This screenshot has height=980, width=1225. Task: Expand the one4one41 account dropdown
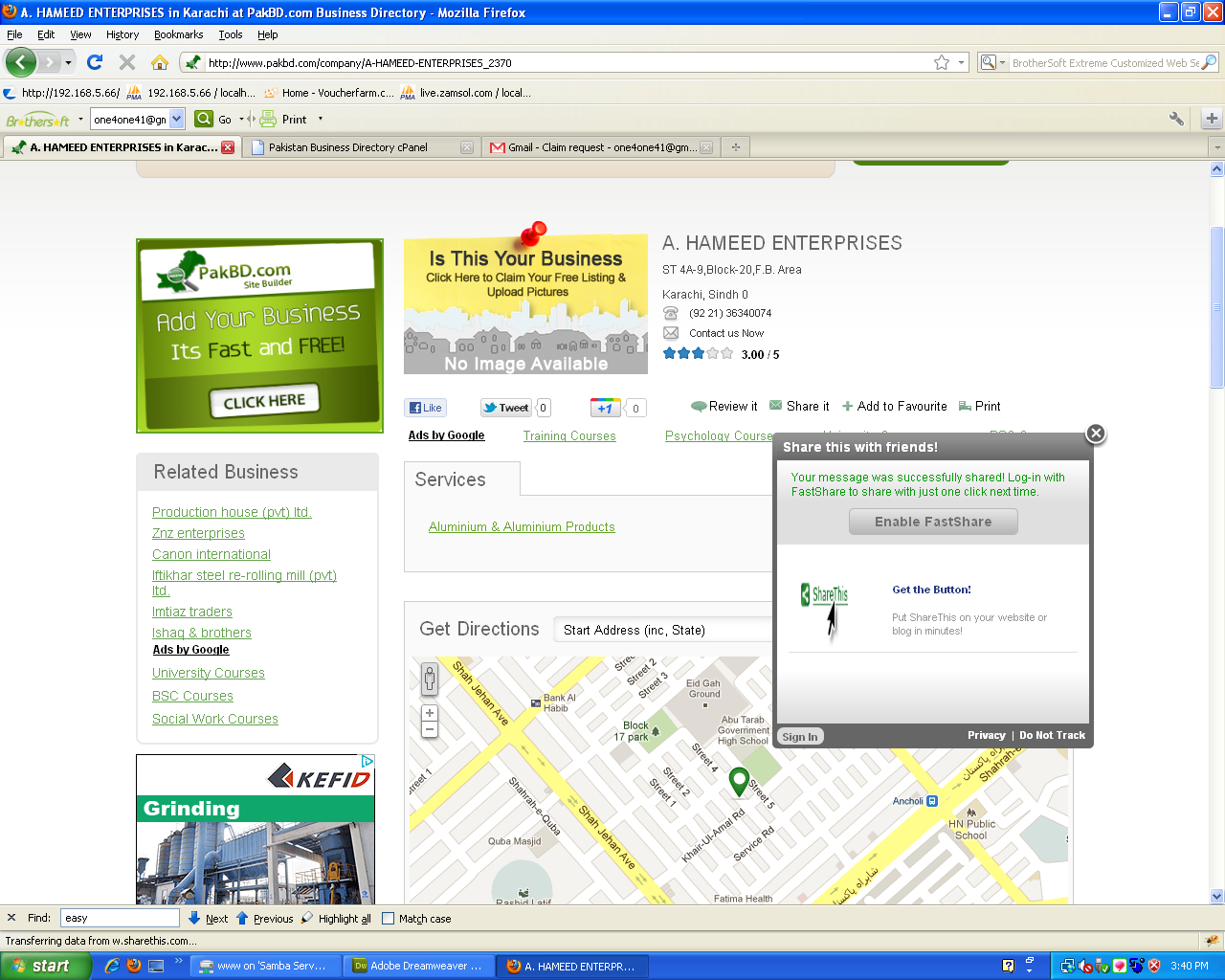click(x=177, y=120)
